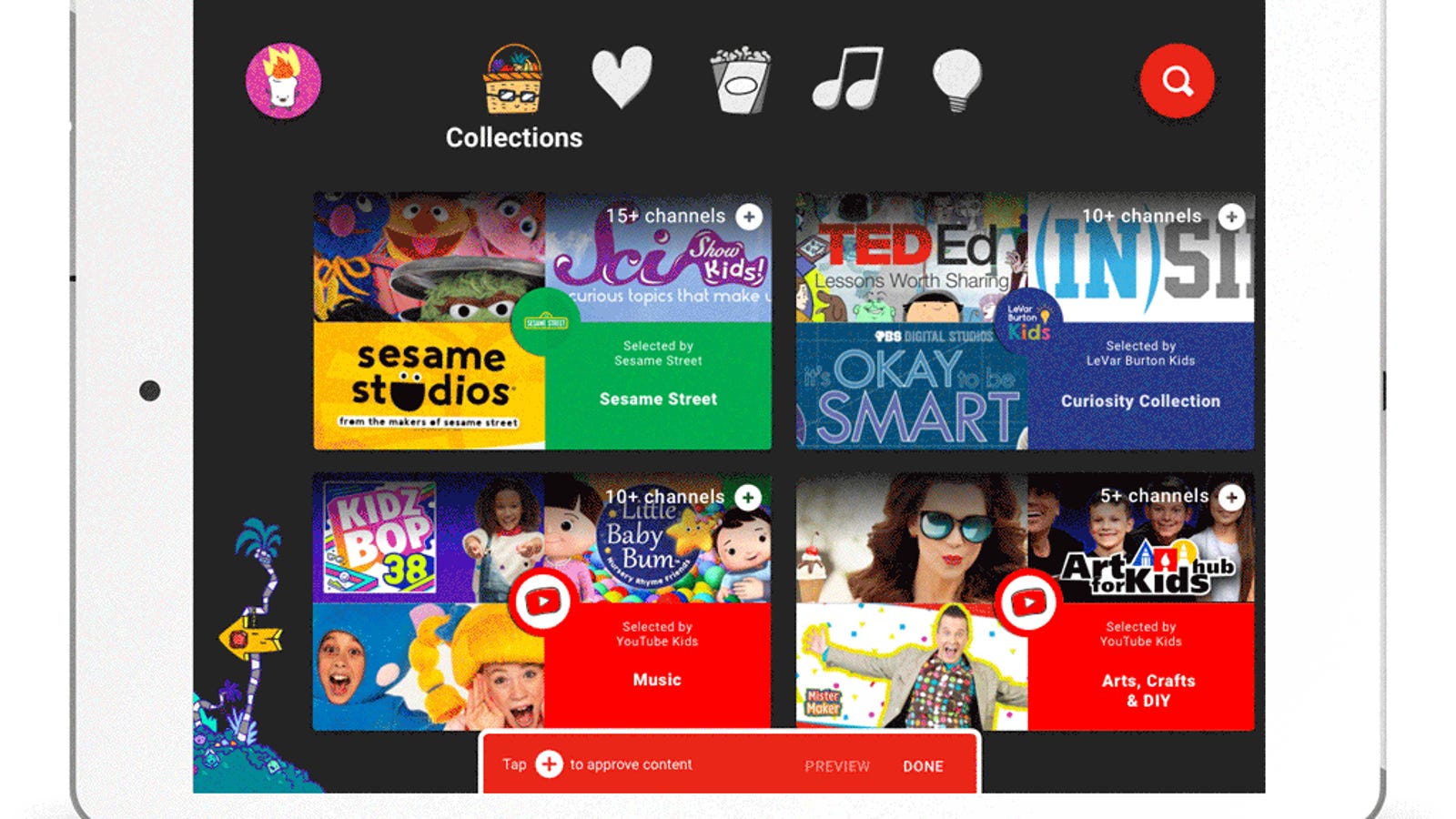
Task: Click "5+ channels" on Arts card
Action: pyautogui.click(x=1155, y=496)
